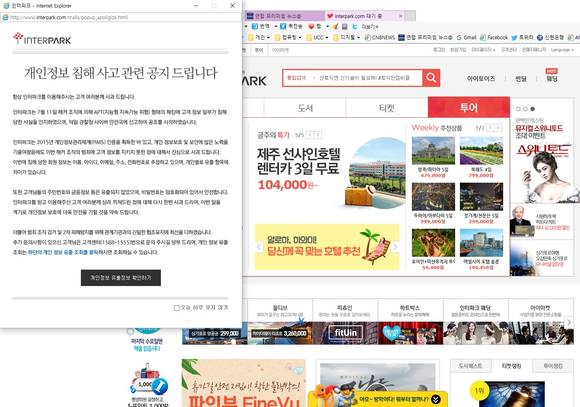
Task: Open the my page dropdown in the top bar
Action: pos(483,50)
